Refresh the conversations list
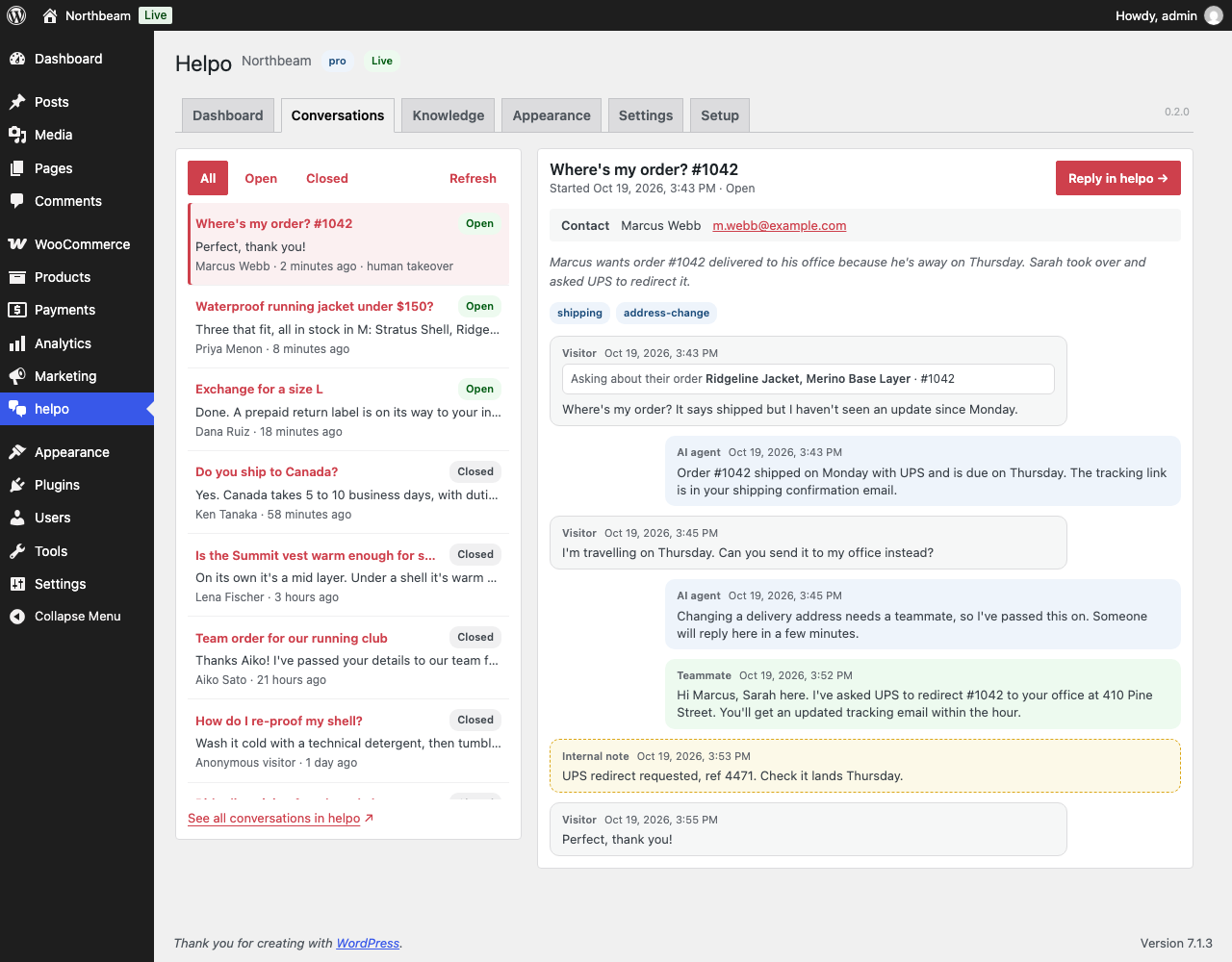This screenshot has width=1232, height=962. click(473, 178)
